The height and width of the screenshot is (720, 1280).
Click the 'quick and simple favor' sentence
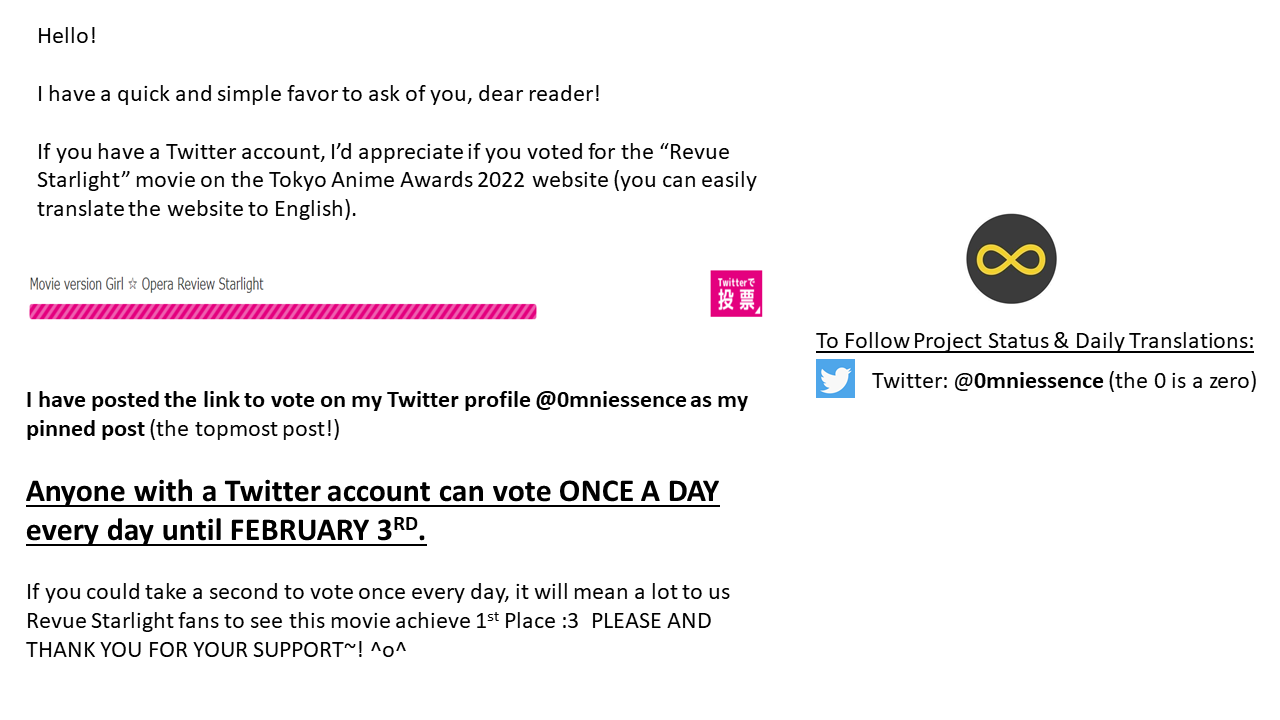319,94
